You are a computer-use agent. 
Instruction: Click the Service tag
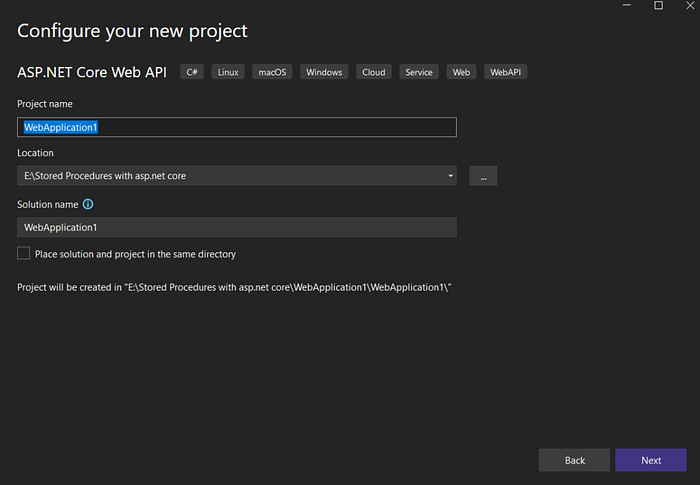coord(419,72)
